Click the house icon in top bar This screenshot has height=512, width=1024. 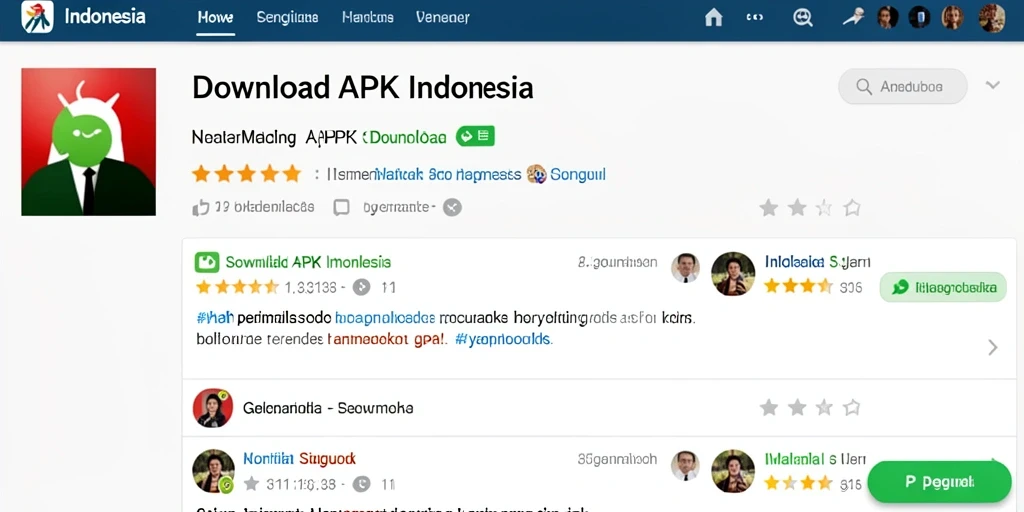coord(714,18)
